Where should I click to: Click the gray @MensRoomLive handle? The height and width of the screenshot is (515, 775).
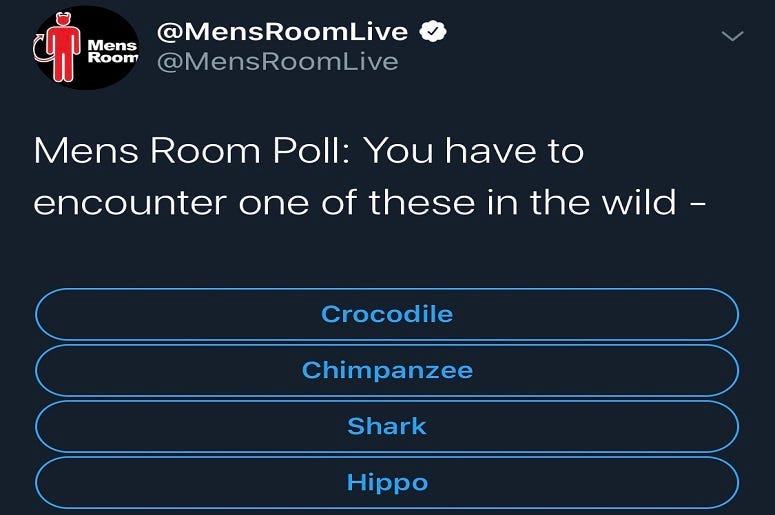(277, 62)
